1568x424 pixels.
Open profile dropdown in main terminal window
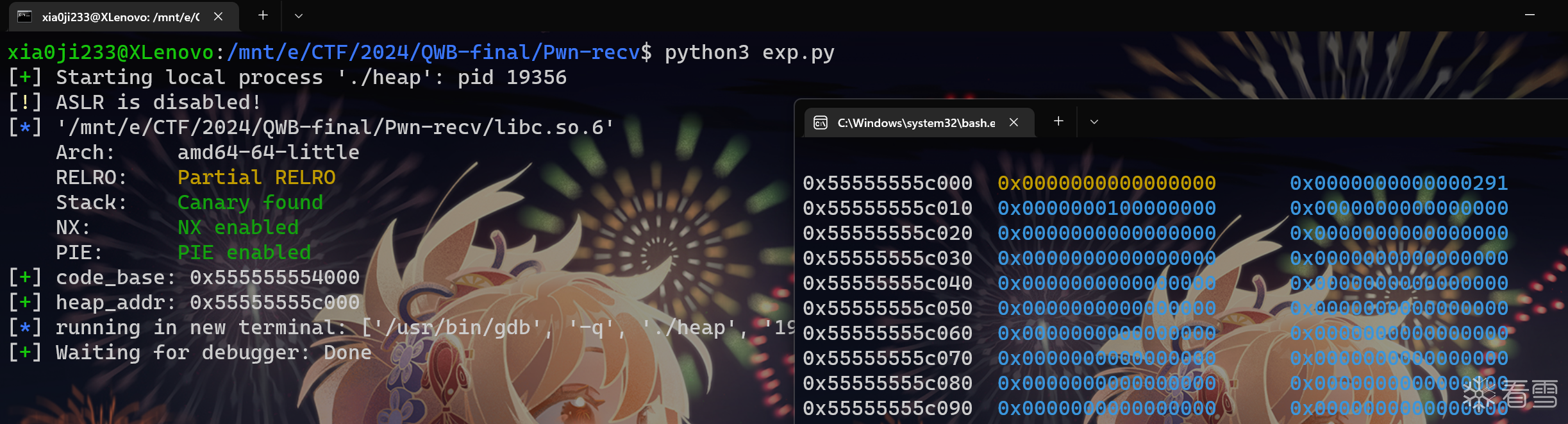click(x=299, y=16)
